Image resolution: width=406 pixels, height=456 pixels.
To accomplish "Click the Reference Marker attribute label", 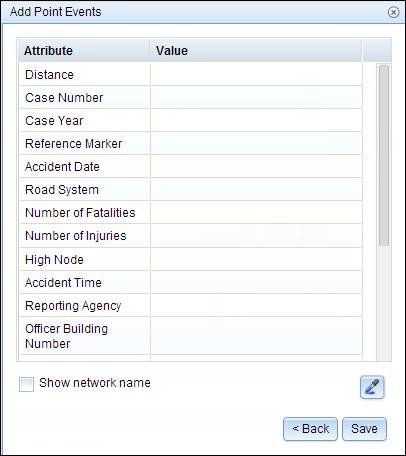I will click(x=74, y=144).
